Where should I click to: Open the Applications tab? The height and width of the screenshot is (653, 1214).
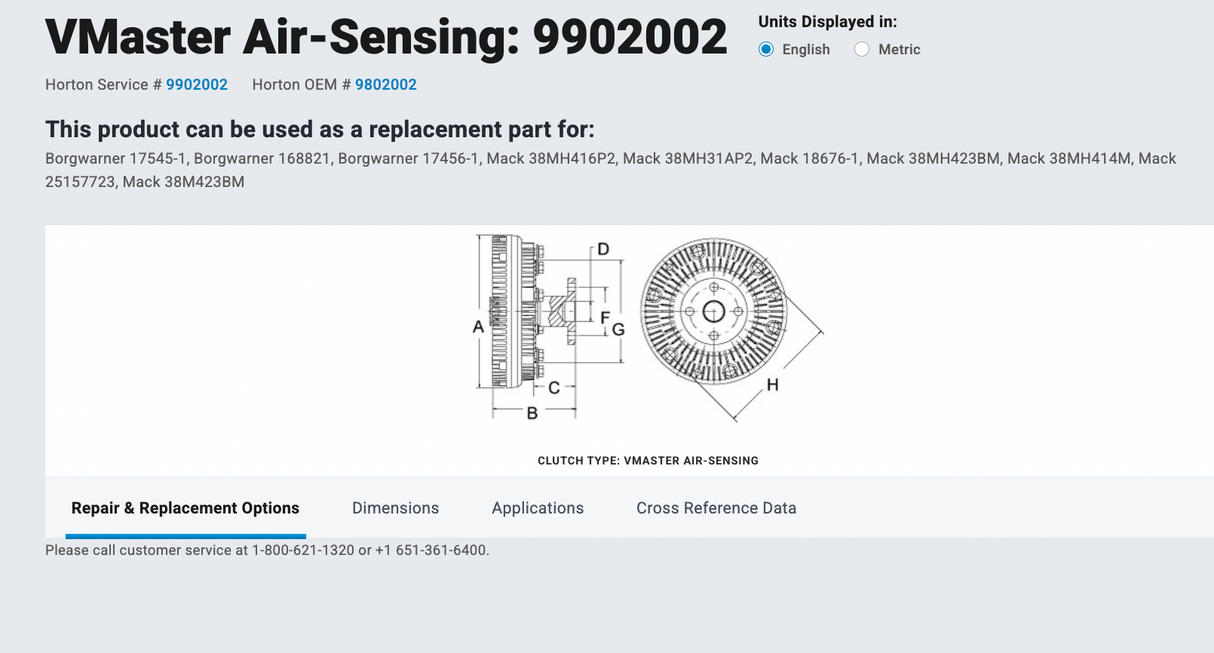tap(537, 508)
